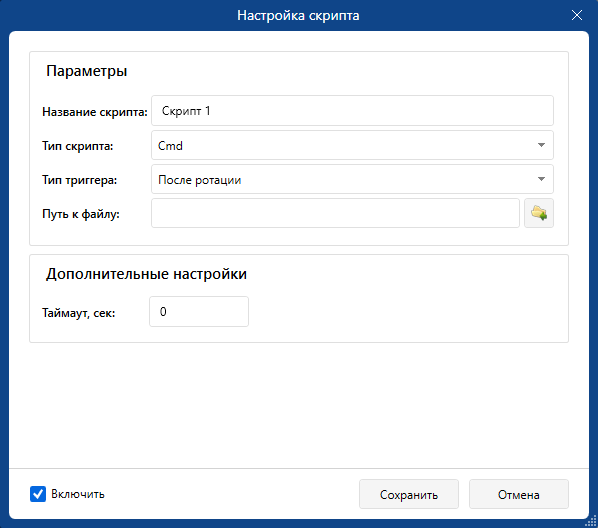Viewport: 598px width, 528px height.
Task: Expand the Тип триггера dropdown arrow
Action: (541, 179)
